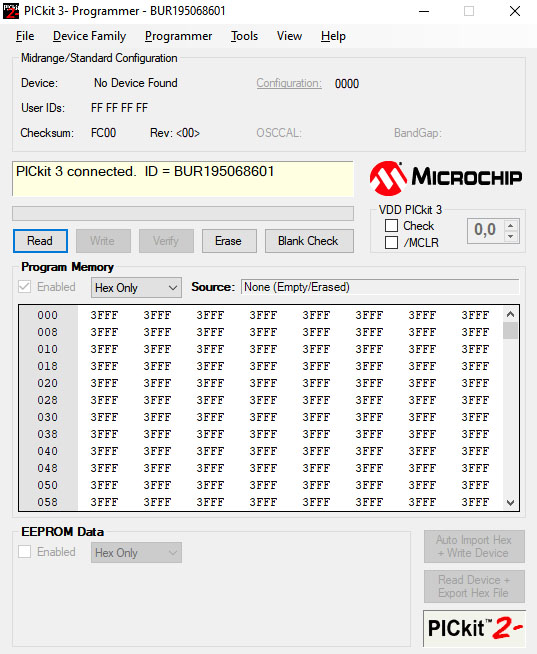The image size is (537, 654).
Task: Click last memory cell in row 058
Action: [x=475, y=502]
